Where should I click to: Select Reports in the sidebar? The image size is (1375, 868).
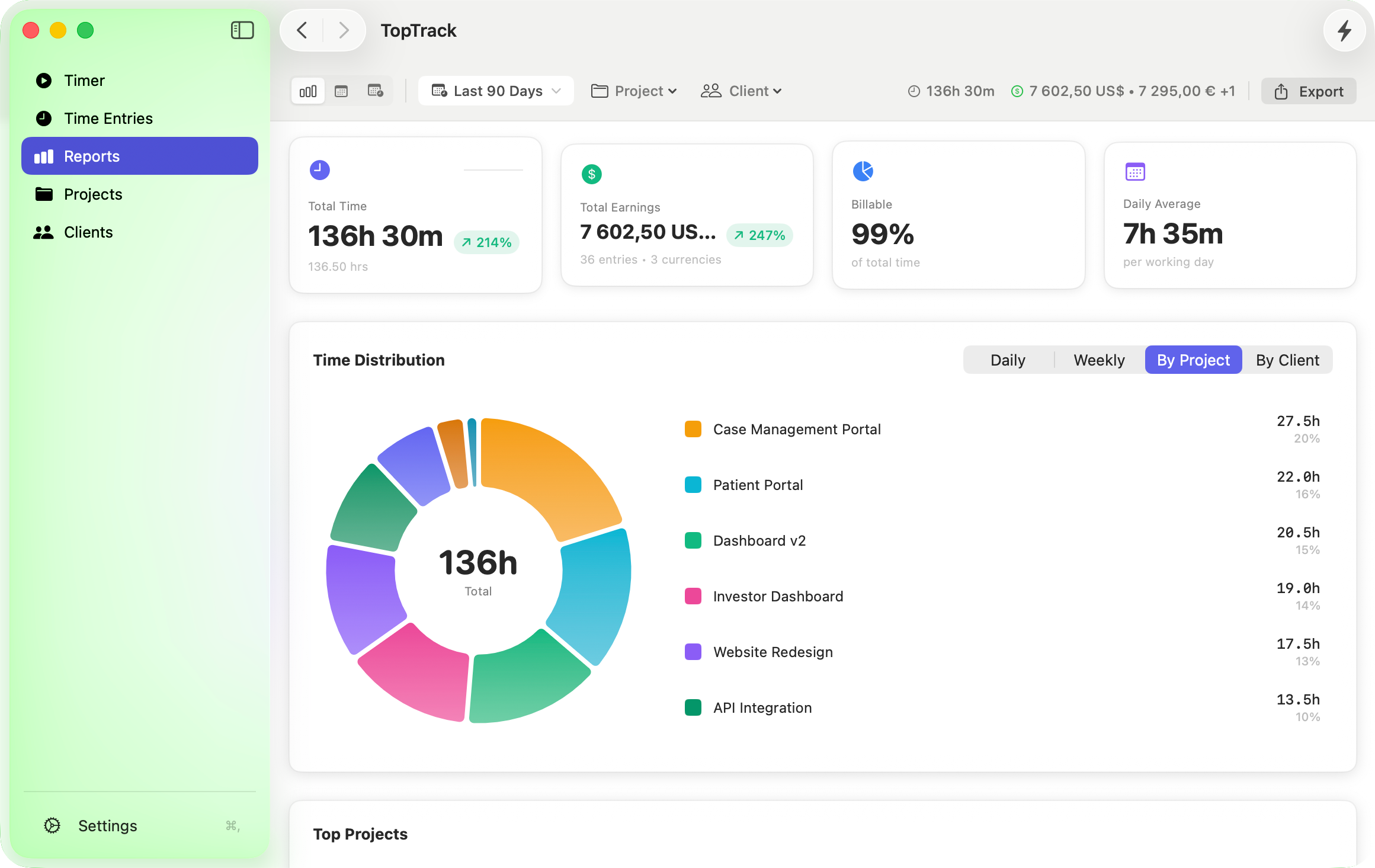pyautogui.click(x=92, y=156)
